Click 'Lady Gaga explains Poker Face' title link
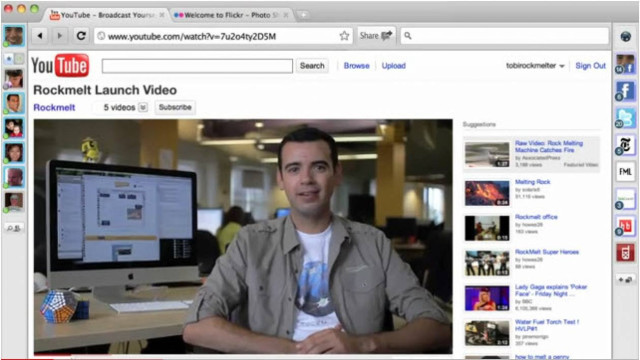 (x=551, y=290)
